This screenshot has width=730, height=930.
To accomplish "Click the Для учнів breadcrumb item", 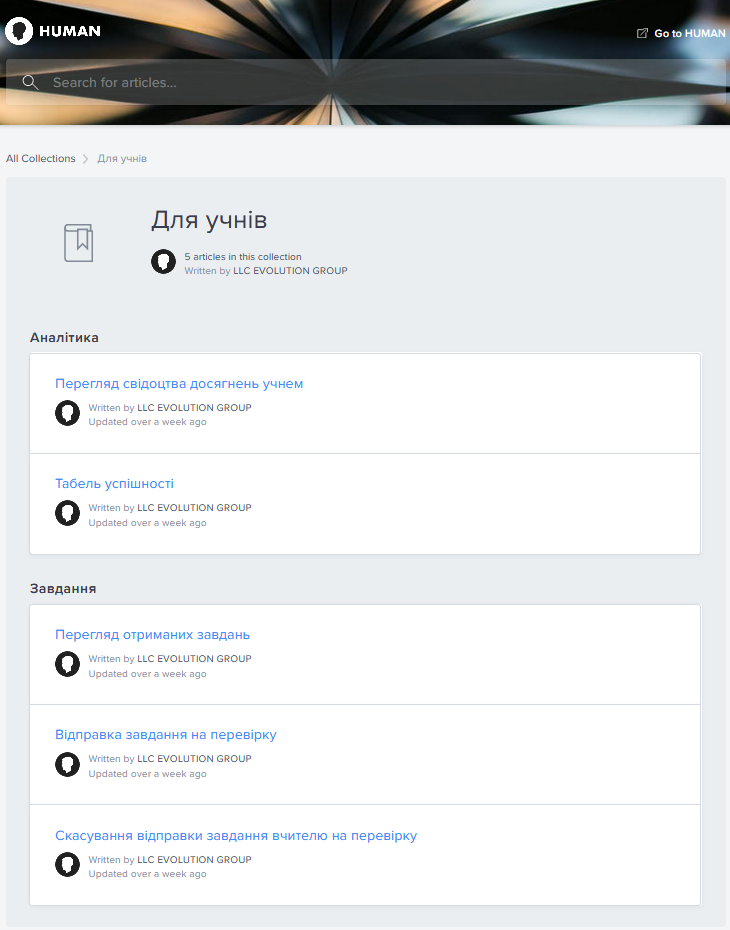I will 122,158.
